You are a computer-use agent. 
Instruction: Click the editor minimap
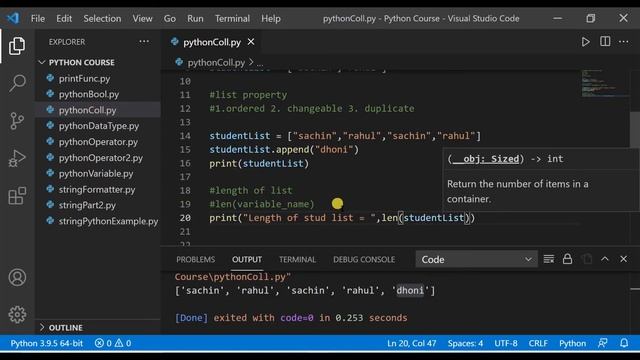click(604, 84)
